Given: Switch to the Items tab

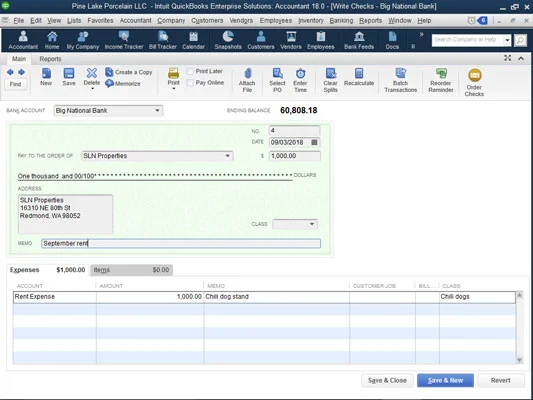Looking at the screenshot, I should coord(131,270).
